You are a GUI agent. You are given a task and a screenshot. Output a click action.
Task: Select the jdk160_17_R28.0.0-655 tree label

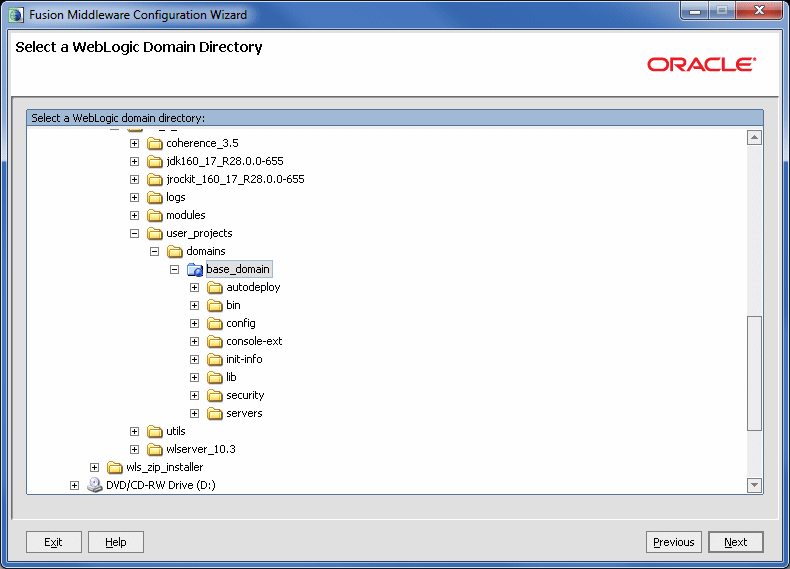[225, 161]
